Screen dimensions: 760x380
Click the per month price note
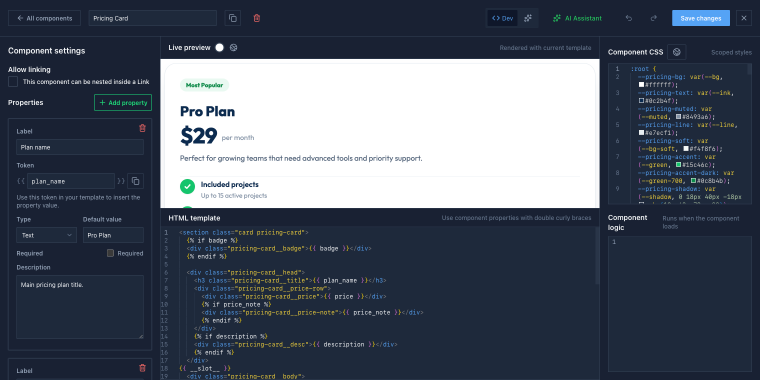coord(238,138)
